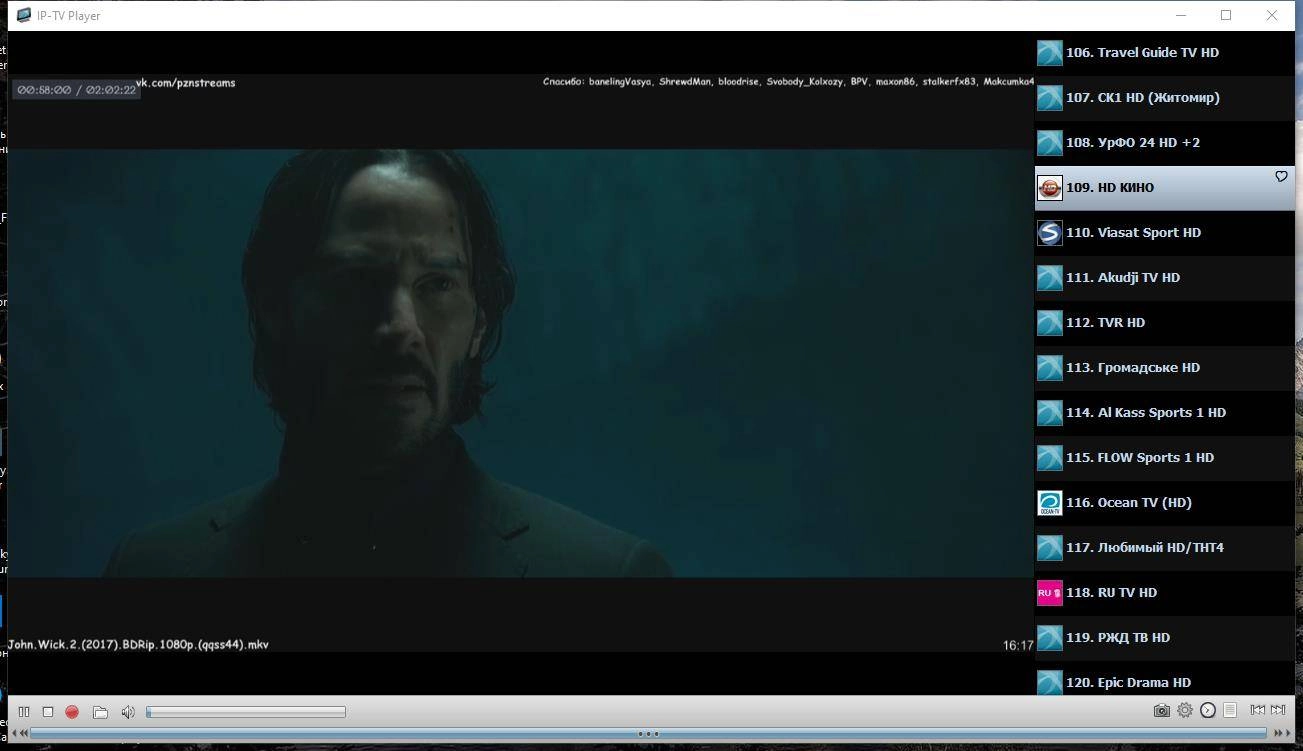The height and width of the screenshot is (751, 1303).
Task: Switch to previous channel
Action: coord(1258,710)
